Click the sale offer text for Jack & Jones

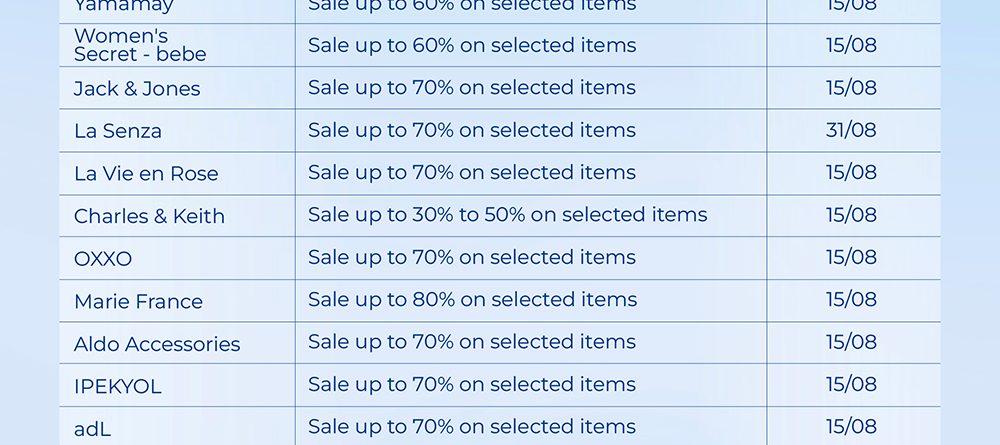tap(472, 88)
